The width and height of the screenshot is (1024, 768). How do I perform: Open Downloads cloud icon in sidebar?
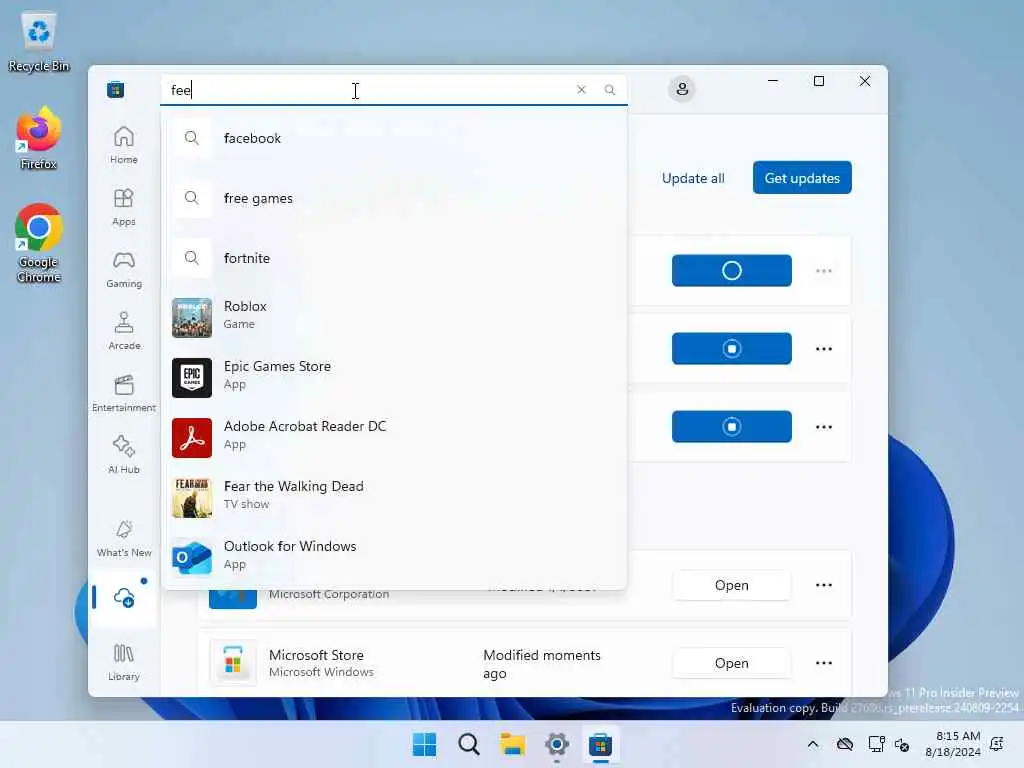point(123,597)
